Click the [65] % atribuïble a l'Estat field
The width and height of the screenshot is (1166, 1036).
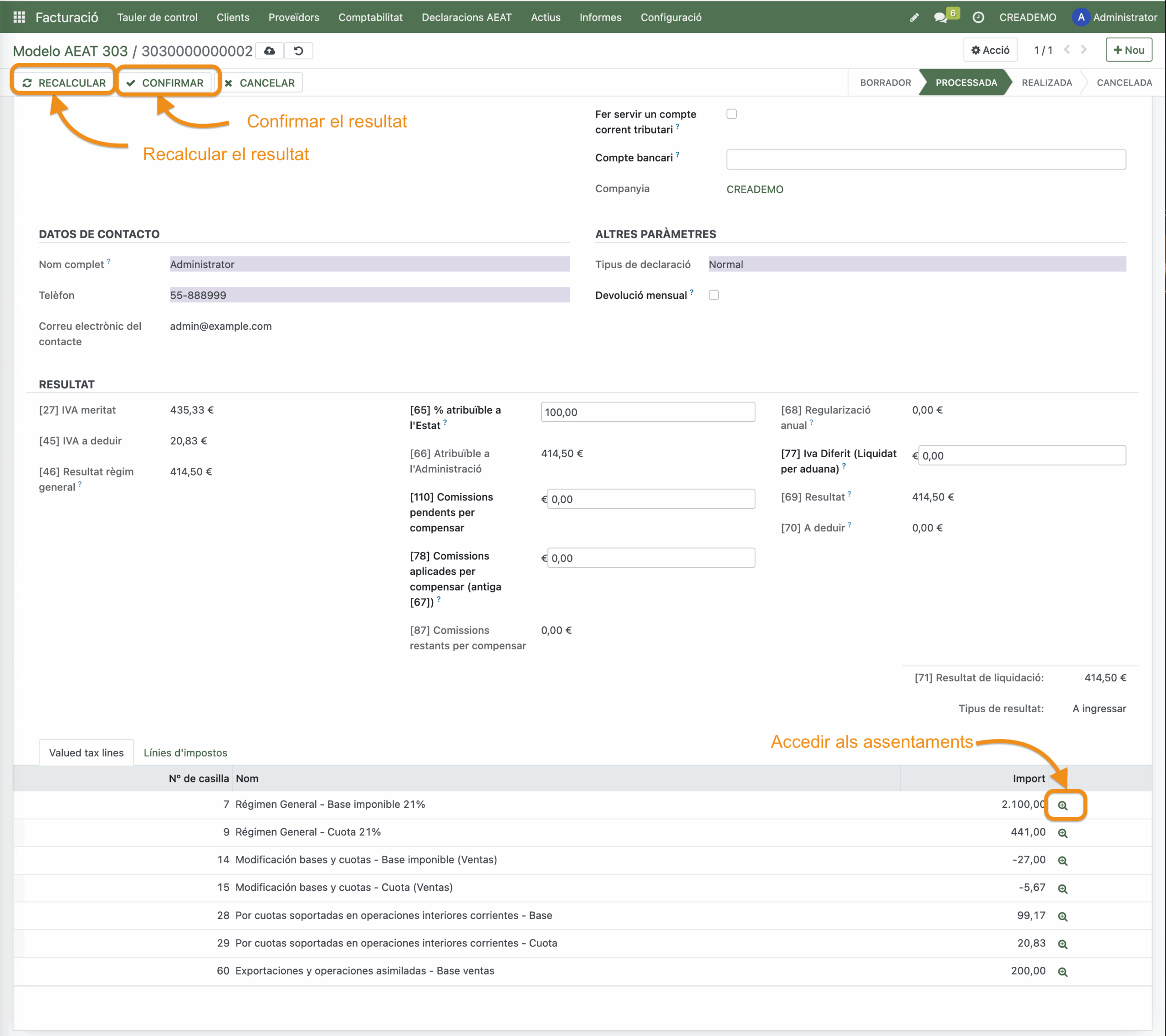tap(648, 412)
